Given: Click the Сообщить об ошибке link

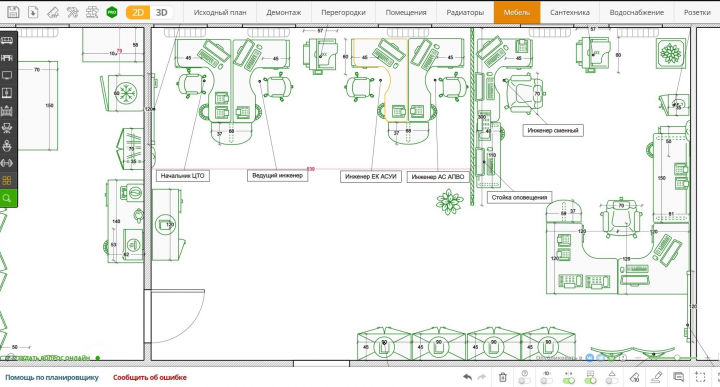Looking at the screenshot, I should pos(150,377).
